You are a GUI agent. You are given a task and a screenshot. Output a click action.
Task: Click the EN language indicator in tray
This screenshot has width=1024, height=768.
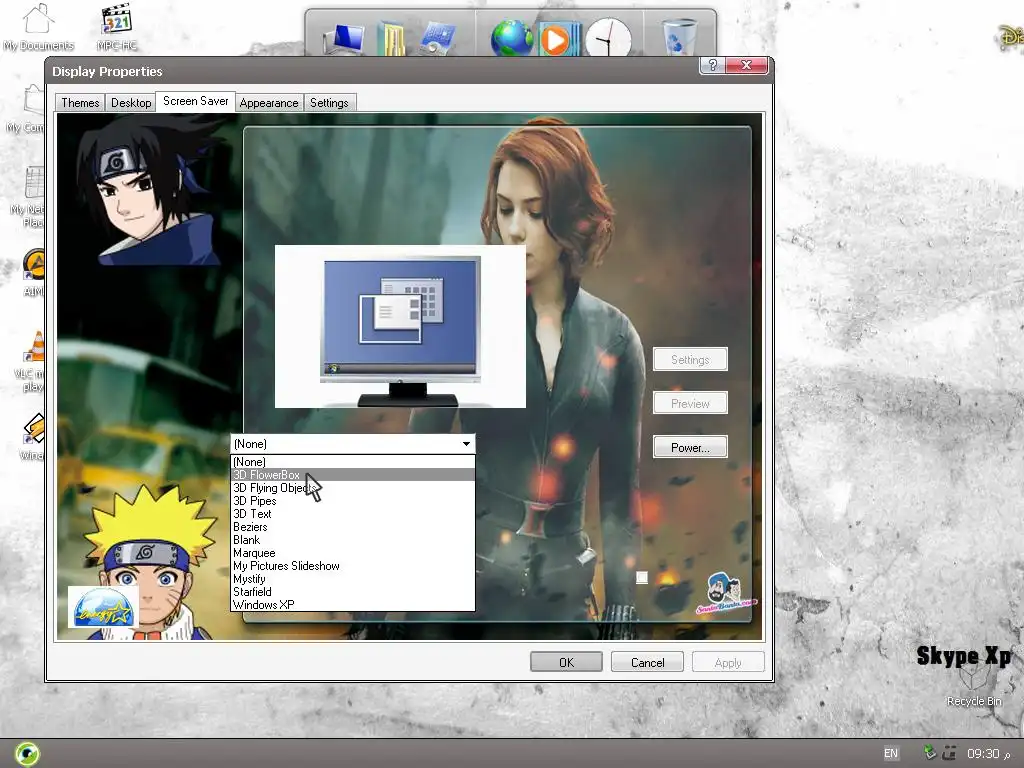point(891,754)
